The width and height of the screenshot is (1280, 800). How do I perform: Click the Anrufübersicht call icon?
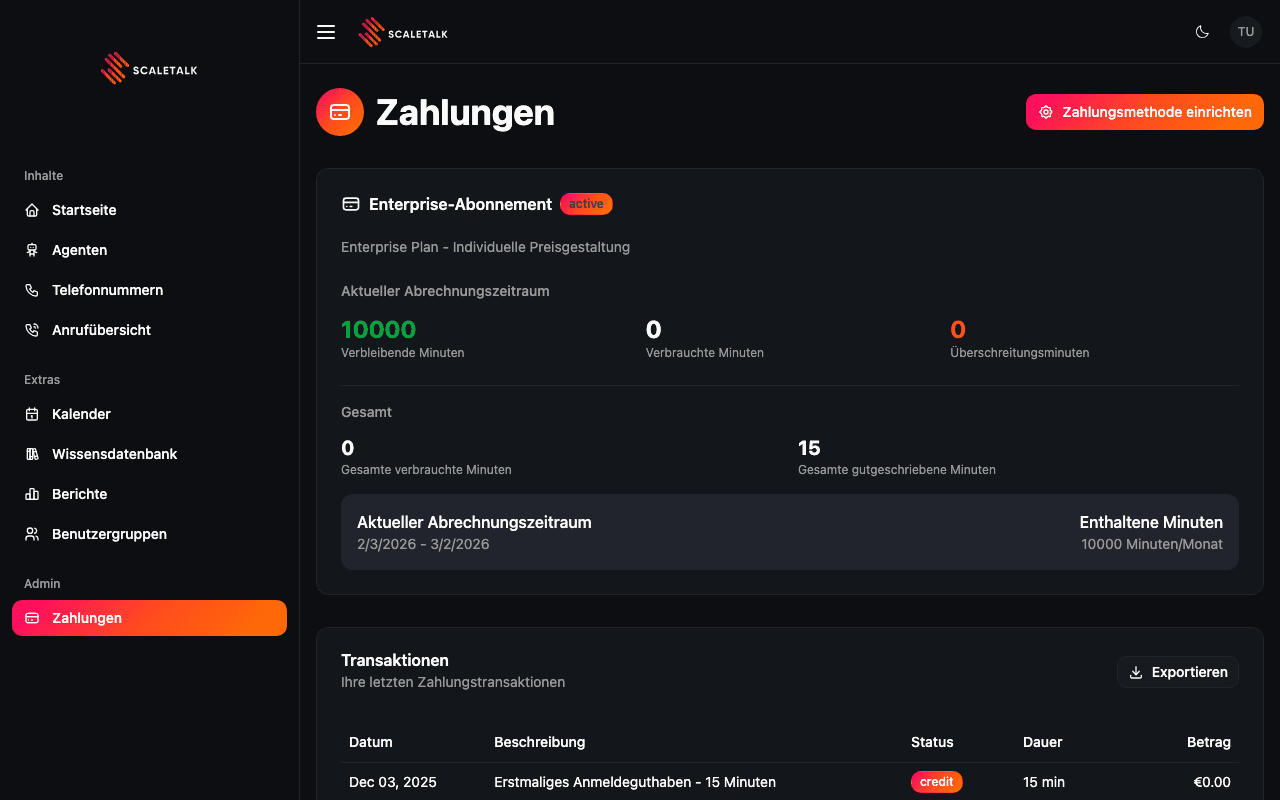point(32,330)
